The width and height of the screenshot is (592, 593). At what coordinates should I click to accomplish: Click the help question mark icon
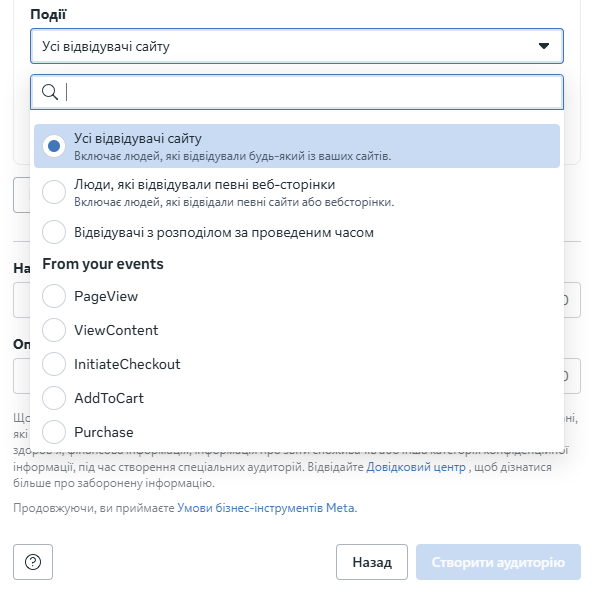pos(33,562)
